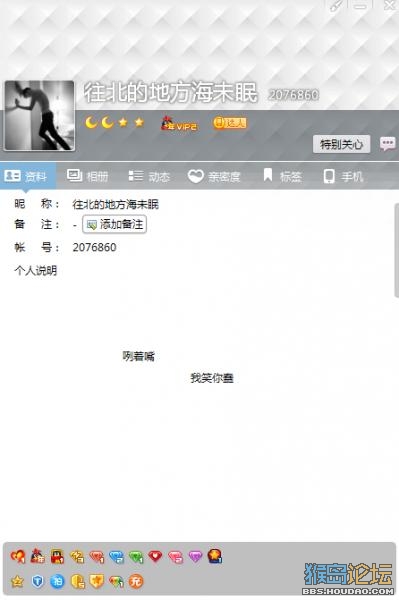The width and height of the screenshot is (399, 600).
Task: Open the 相册 tab
Action: [88, 176]
